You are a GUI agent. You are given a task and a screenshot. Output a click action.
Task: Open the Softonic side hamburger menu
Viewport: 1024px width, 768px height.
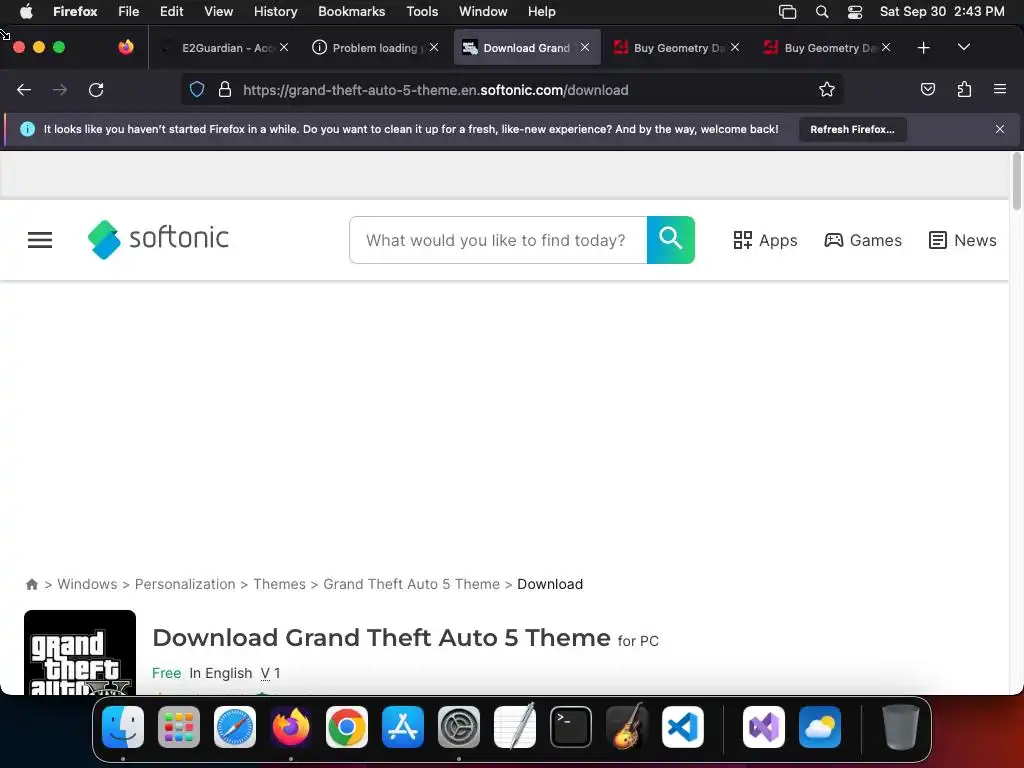(40, 240)
